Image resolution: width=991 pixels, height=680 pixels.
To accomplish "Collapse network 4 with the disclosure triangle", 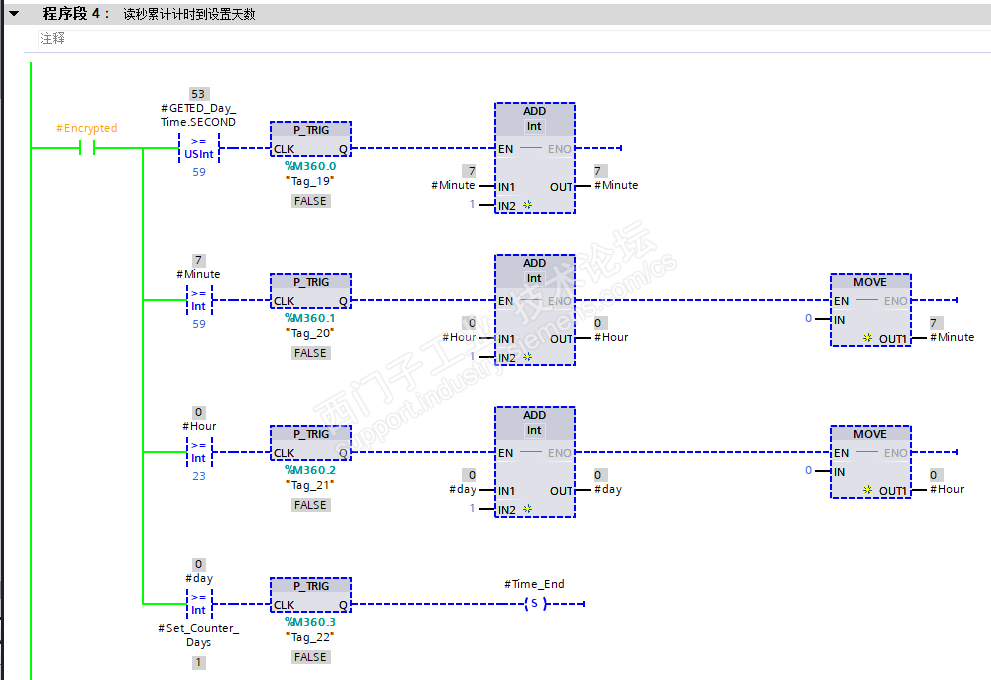I will click(x=11, y=13).
